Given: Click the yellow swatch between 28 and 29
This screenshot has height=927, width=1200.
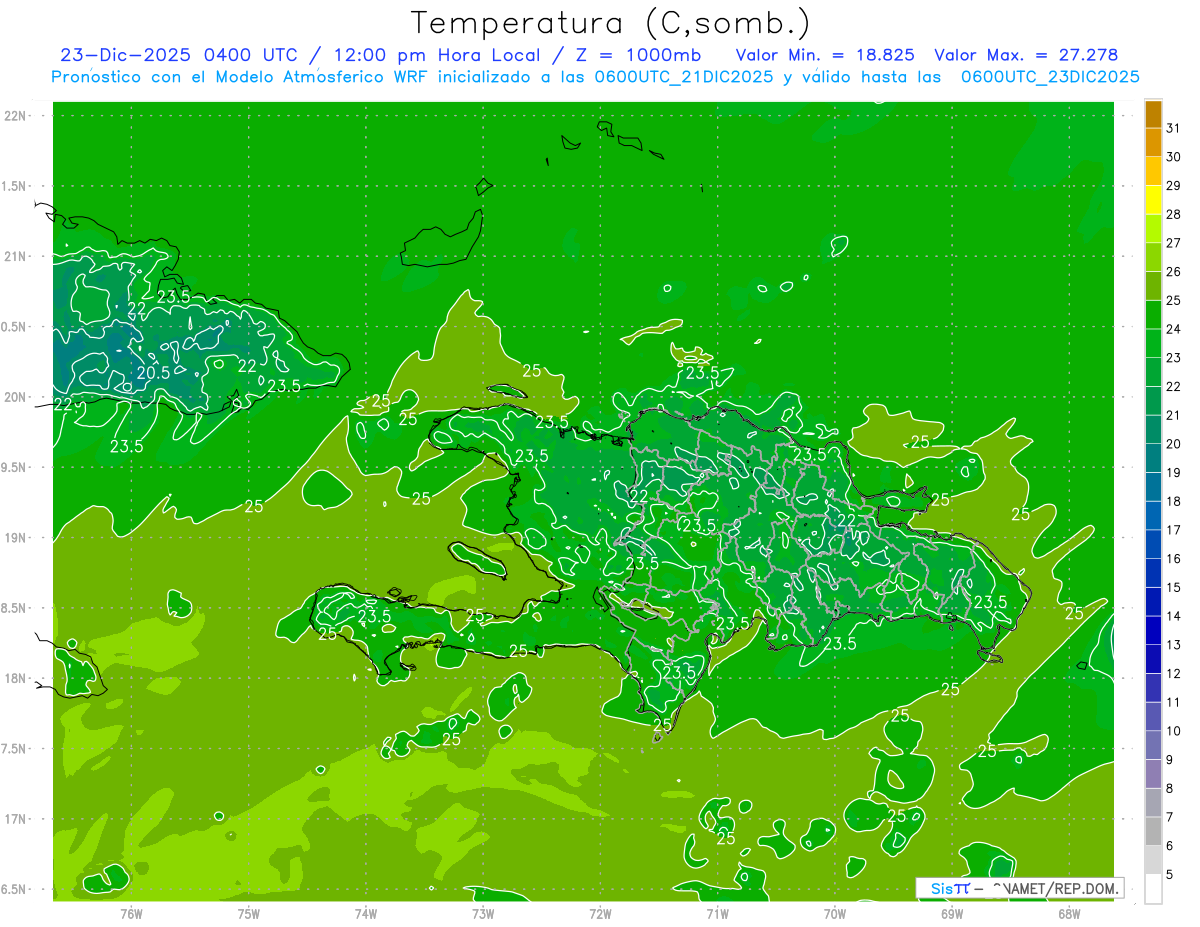Looking at the screenshot, I should pyautogui.click(x=1153, y=200).
